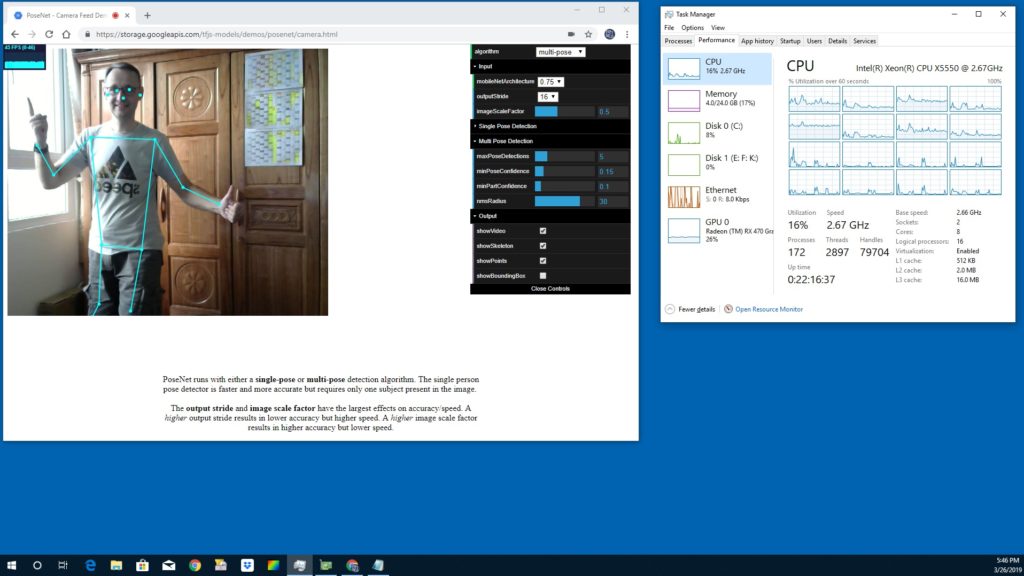Open the Resource Monitor link

click(x=768, y=309)
